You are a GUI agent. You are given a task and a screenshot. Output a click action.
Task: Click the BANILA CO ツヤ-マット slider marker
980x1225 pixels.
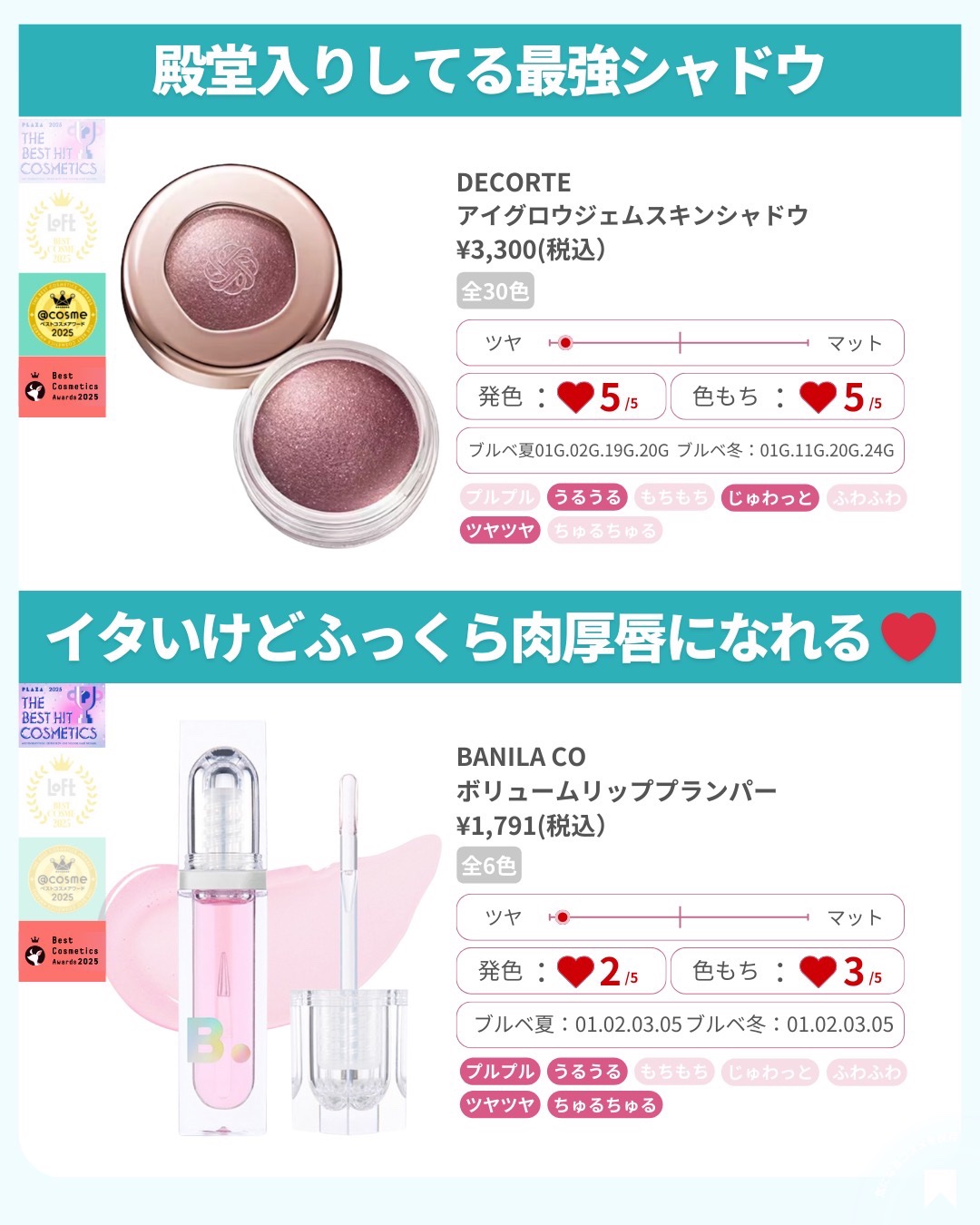click(x=563, y=917)
